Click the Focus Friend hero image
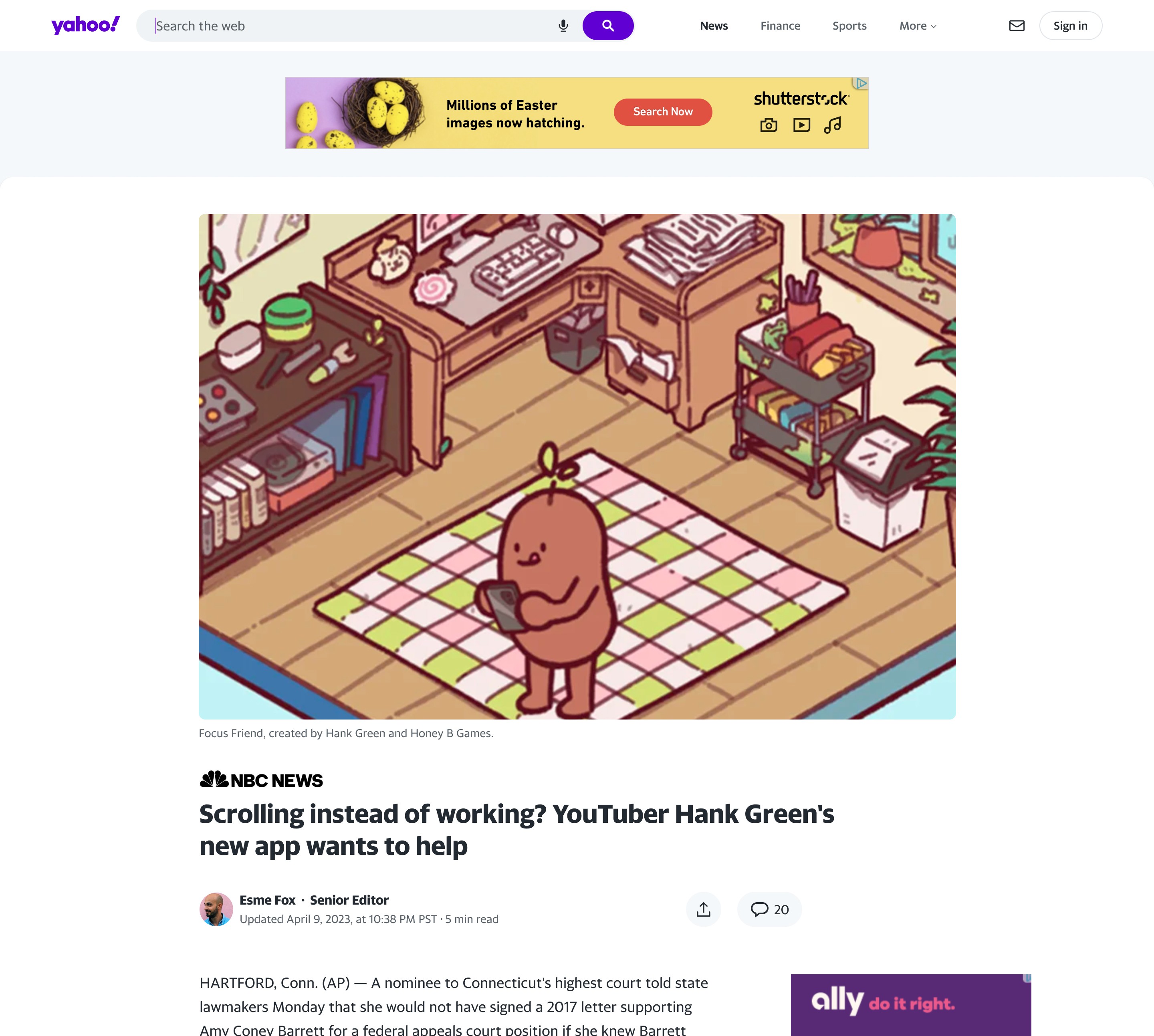The width and height of the screenshot is (1154, 1036). tap(577, 466)
